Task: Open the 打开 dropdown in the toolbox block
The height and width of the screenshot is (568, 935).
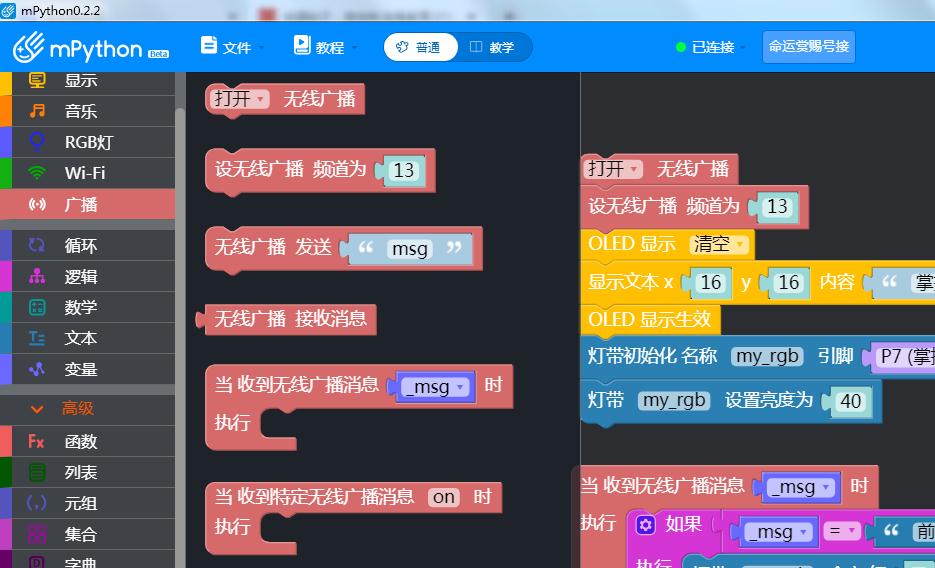Action: click(x=241, y=99)
